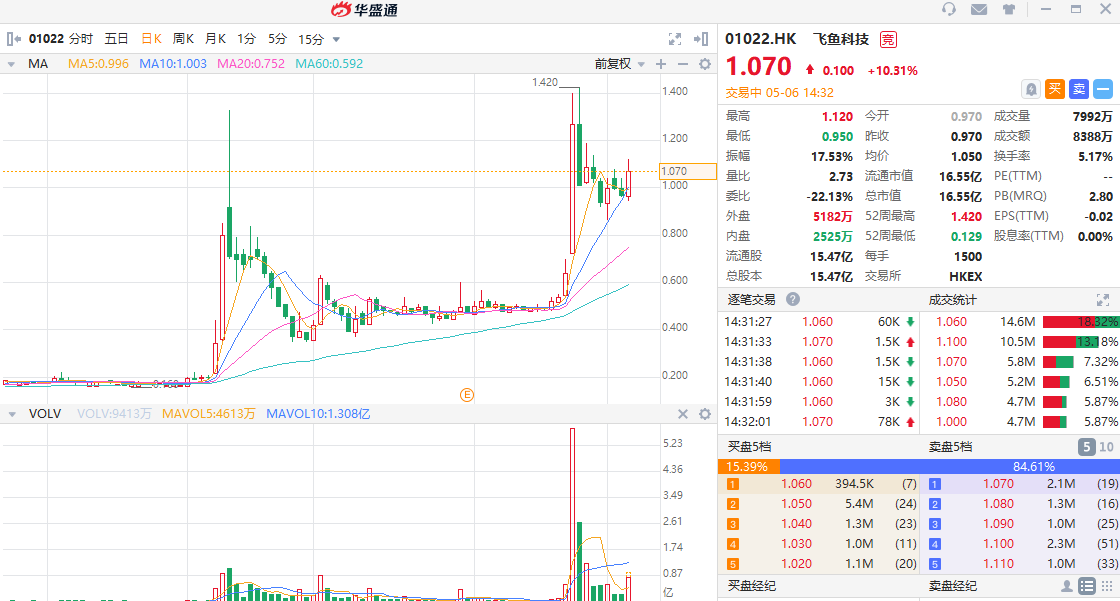The image size is (1120, 601).
Task: Collapse left panel with arrow icon
Action: [x=14, y=39]
